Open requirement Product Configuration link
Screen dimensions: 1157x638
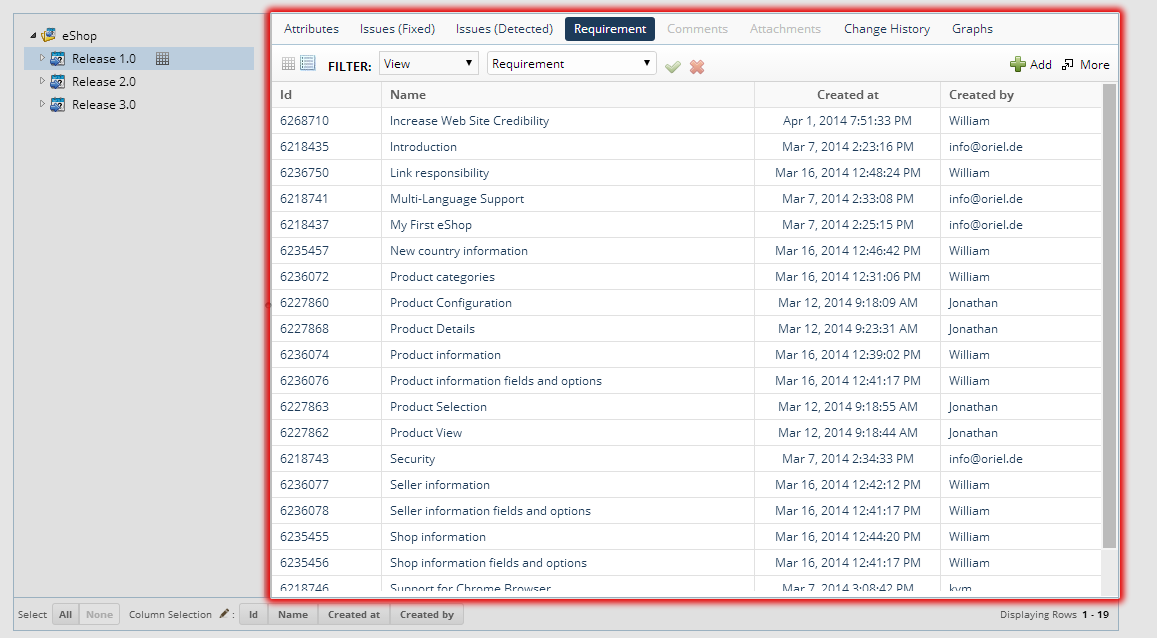pos(450,303)
